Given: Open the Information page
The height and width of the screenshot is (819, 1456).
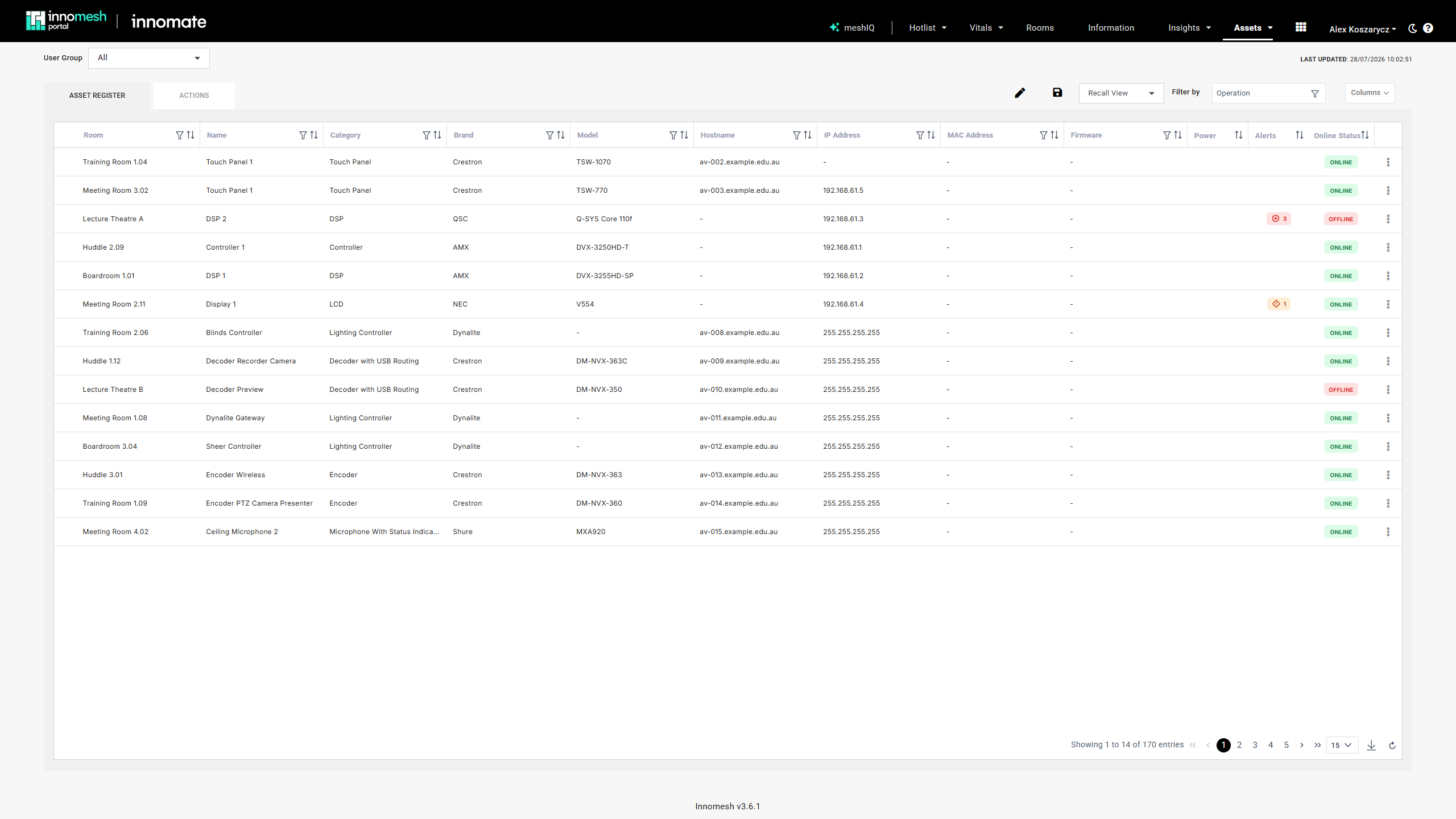Looking at the screenshot, I should (x=1111, y=27).
